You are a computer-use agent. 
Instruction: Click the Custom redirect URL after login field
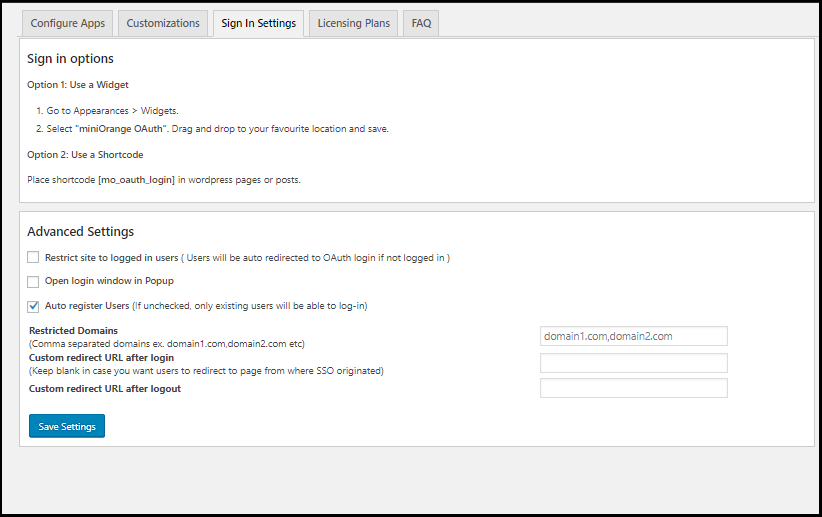click(x=633, y=363)
